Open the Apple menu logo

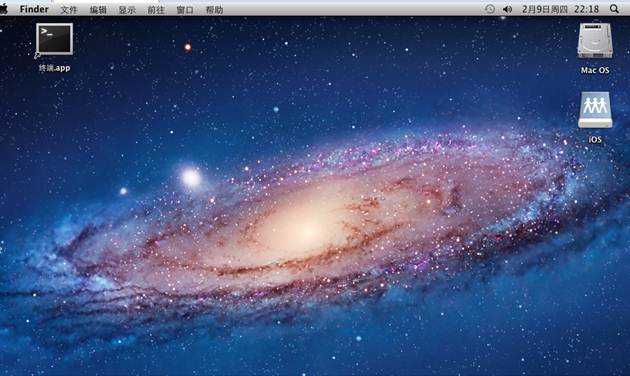pyautogui.click(x=4, y=9)
